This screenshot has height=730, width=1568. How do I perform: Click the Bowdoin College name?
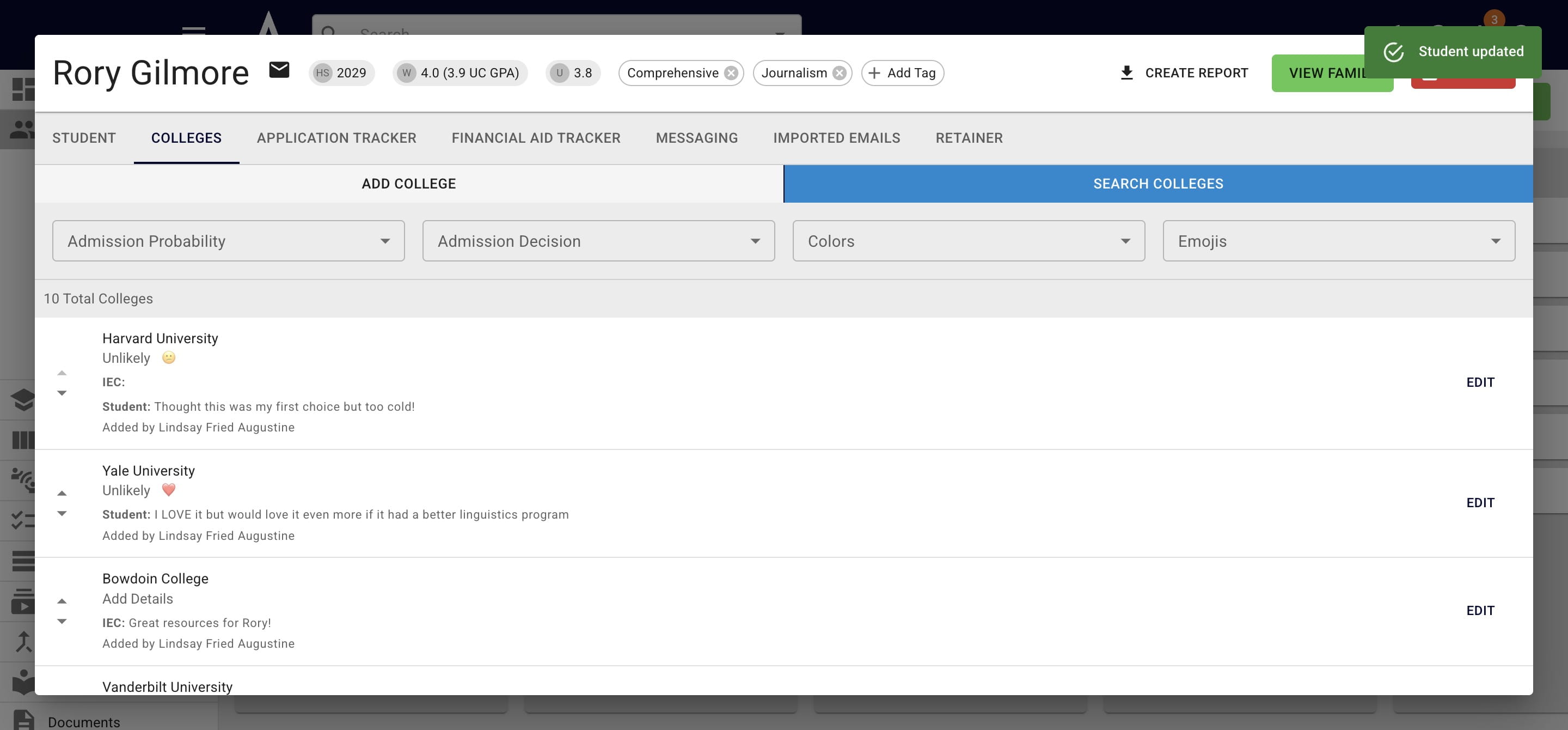[x=155, y=579]
